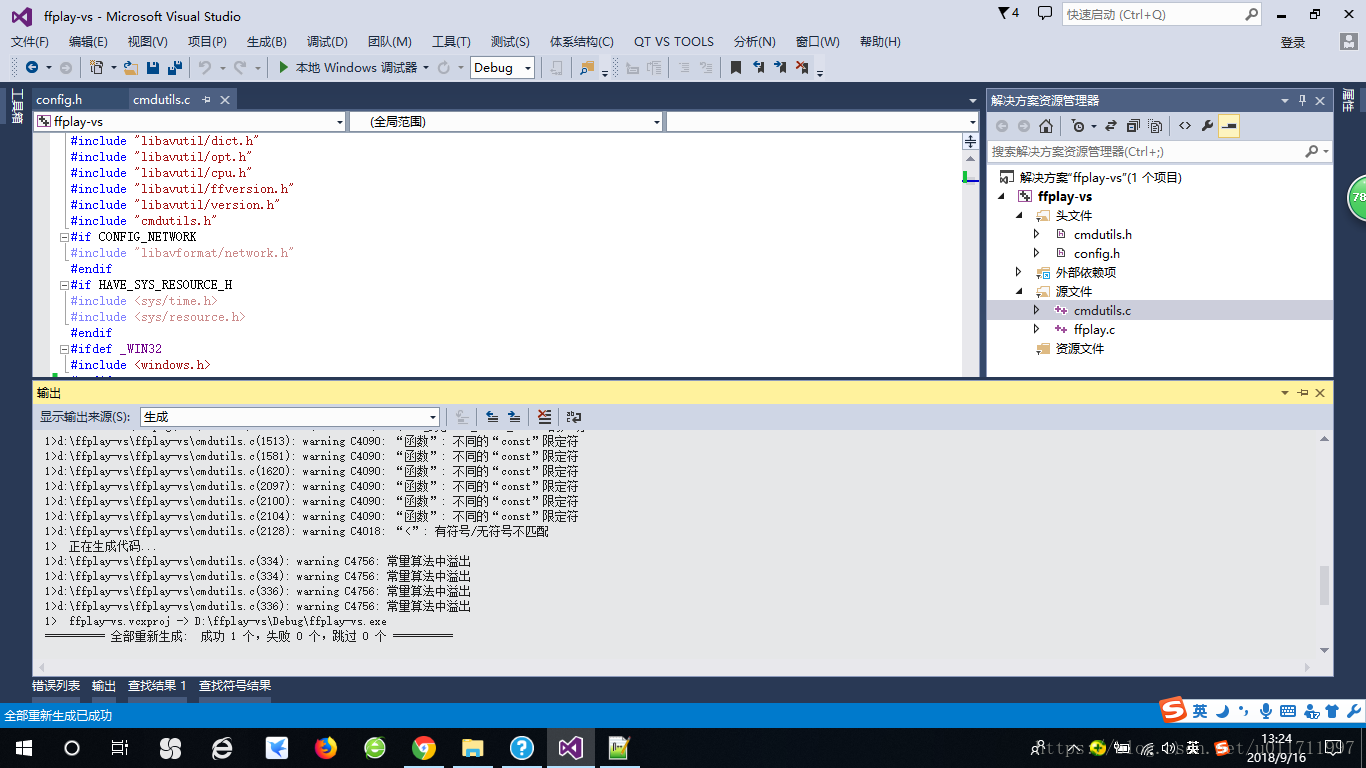Click the Save All icon
The width and height of the screenshot is (1366, 768).
point(174,67)
